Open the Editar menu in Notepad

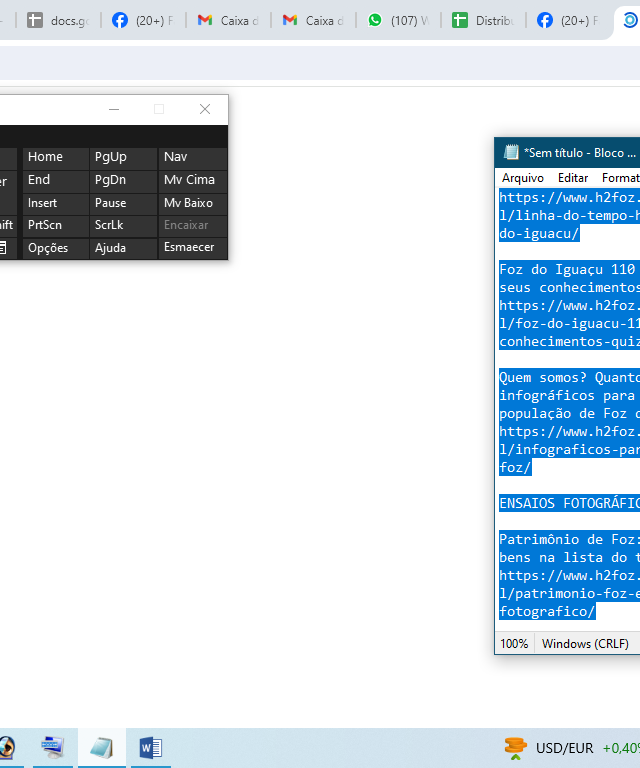pyautogui.click(x=573, y=177)
